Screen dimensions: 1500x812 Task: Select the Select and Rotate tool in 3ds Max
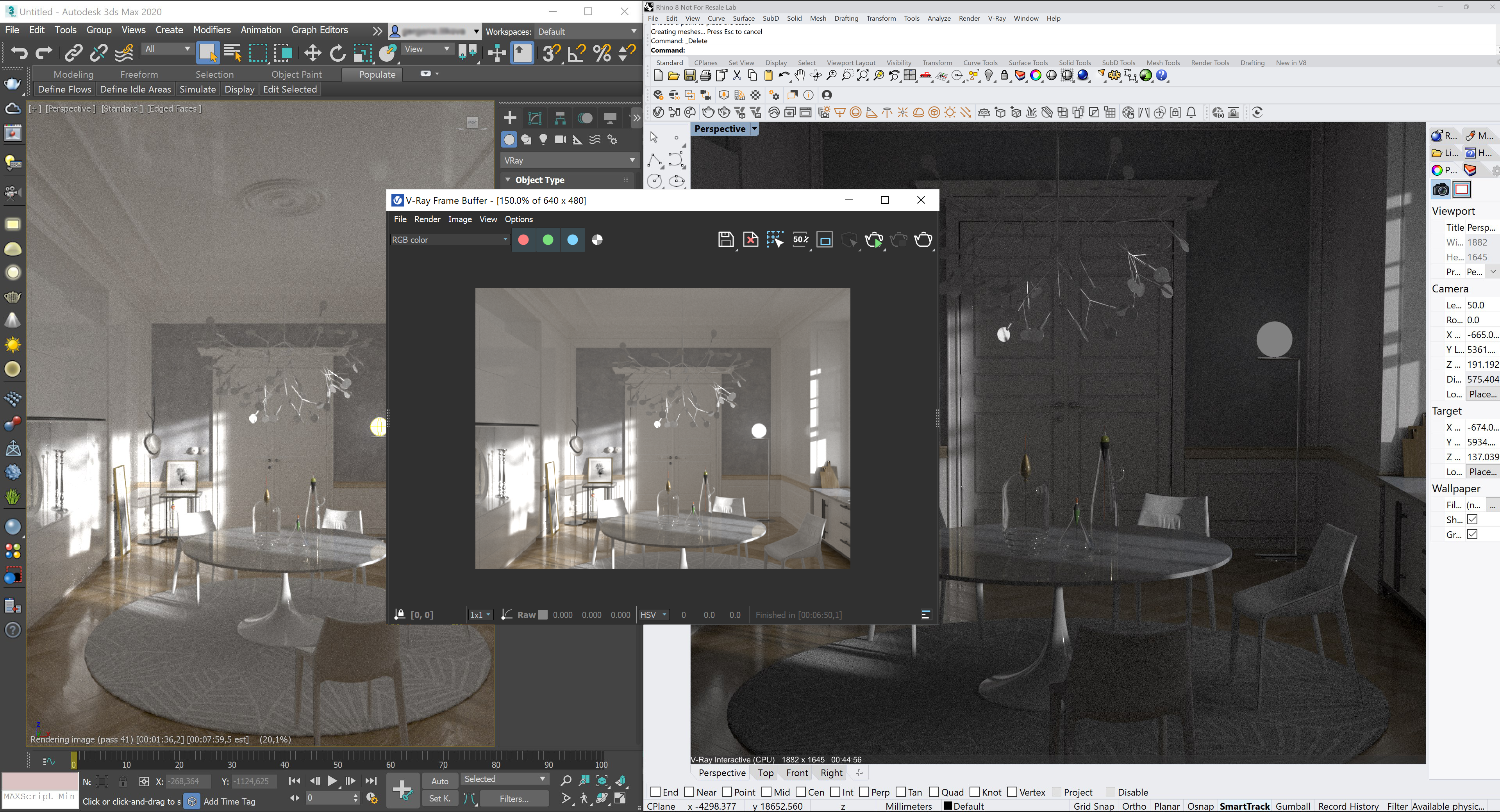[337, 53]
